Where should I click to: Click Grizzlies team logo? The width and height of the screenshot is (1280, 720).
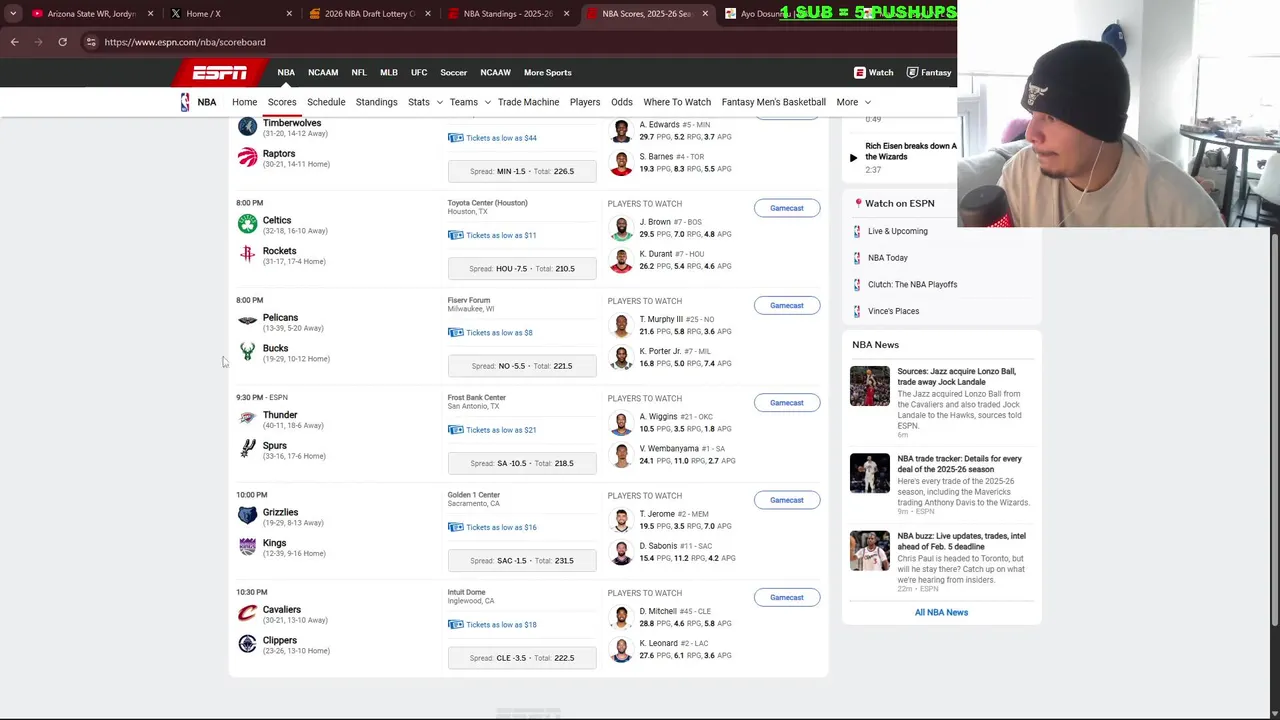(x=247, y=515)
